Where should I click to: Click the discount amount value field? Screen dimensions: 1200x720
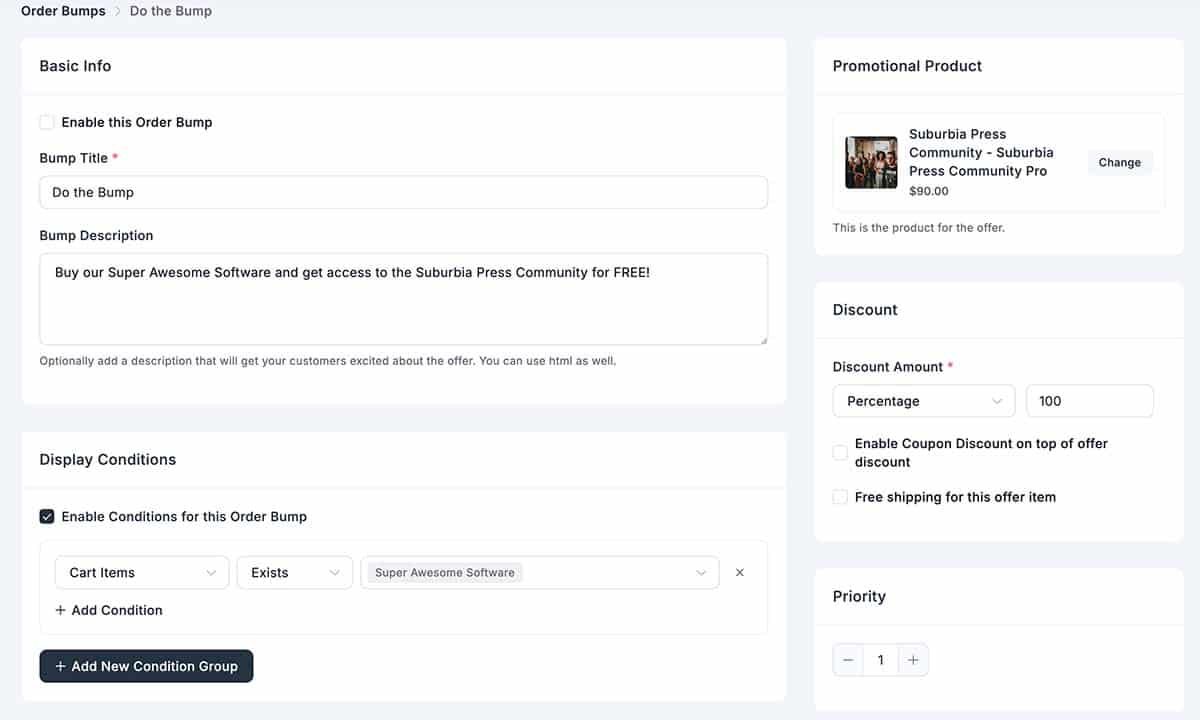point(1089,401)
